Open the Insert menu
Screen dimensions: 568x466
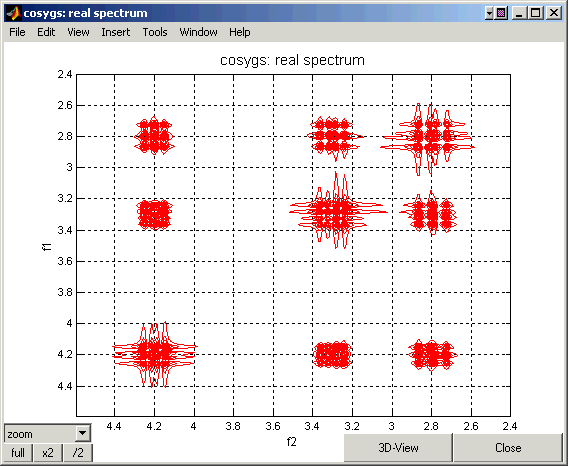click(116, 32)
